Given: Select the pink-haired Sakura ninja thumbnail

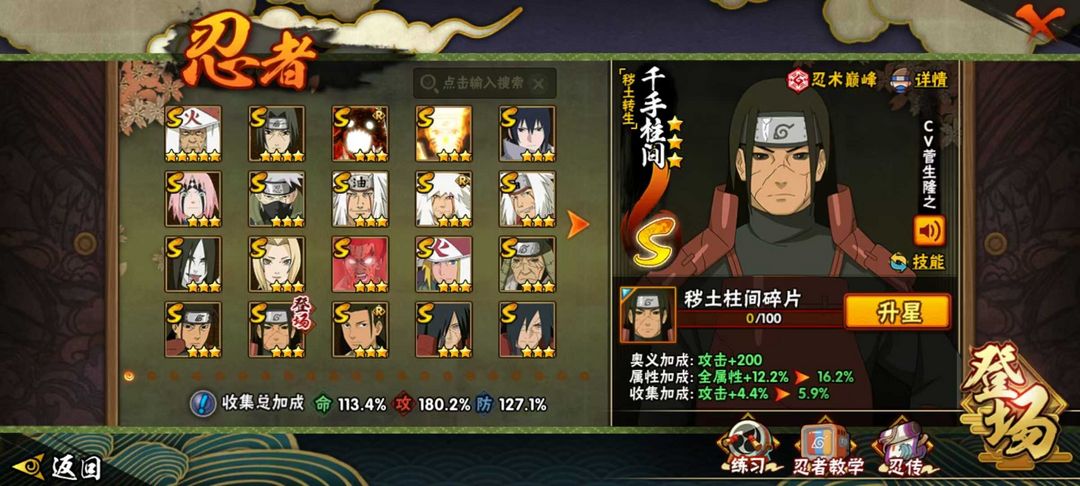Looking at the screenshot, I should [x=193, y=199].
